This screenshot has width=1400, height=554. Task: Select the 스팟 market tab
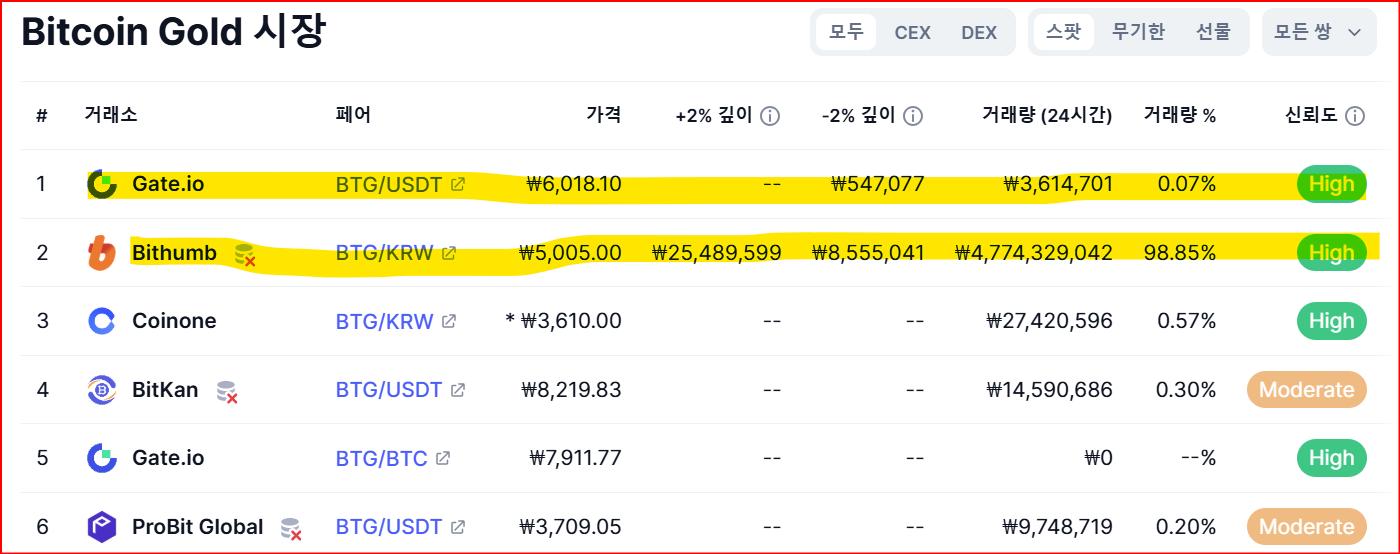pyautogui.click(x=1064, y=32)
